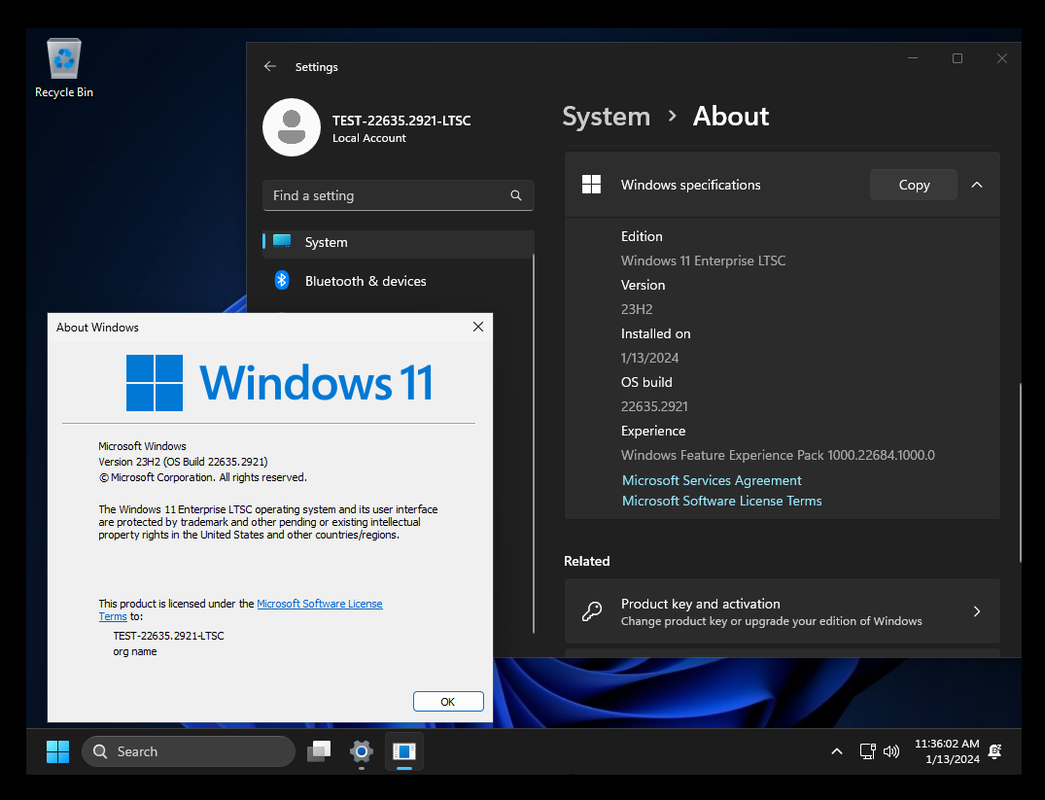This screenshot has height=800, width=1045.
Task: Click the Local Account label
Action: click(369, 138)
